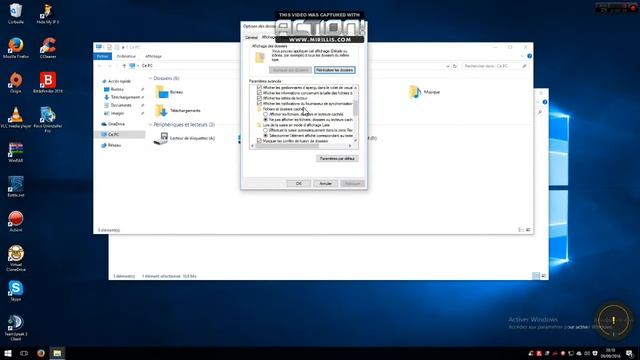Toggle 'Afficher les notifications du fournisseur' checkbox

[259, 103]
